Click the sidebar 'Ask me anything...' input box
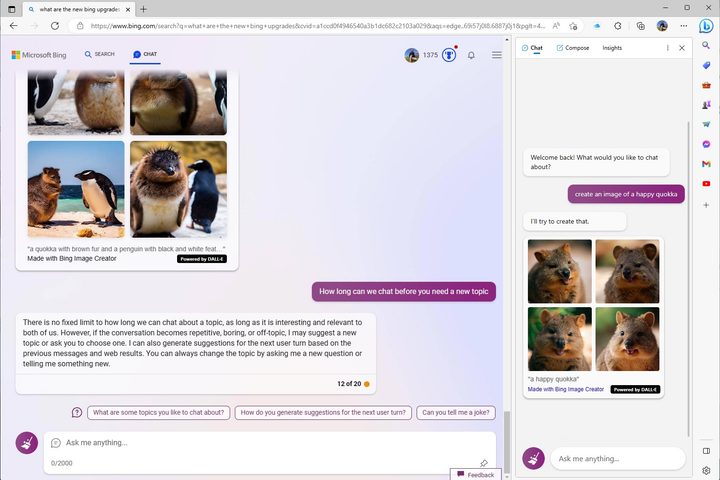Image resolution: width=720 pixels, height=480 pixels. point(618,458)
